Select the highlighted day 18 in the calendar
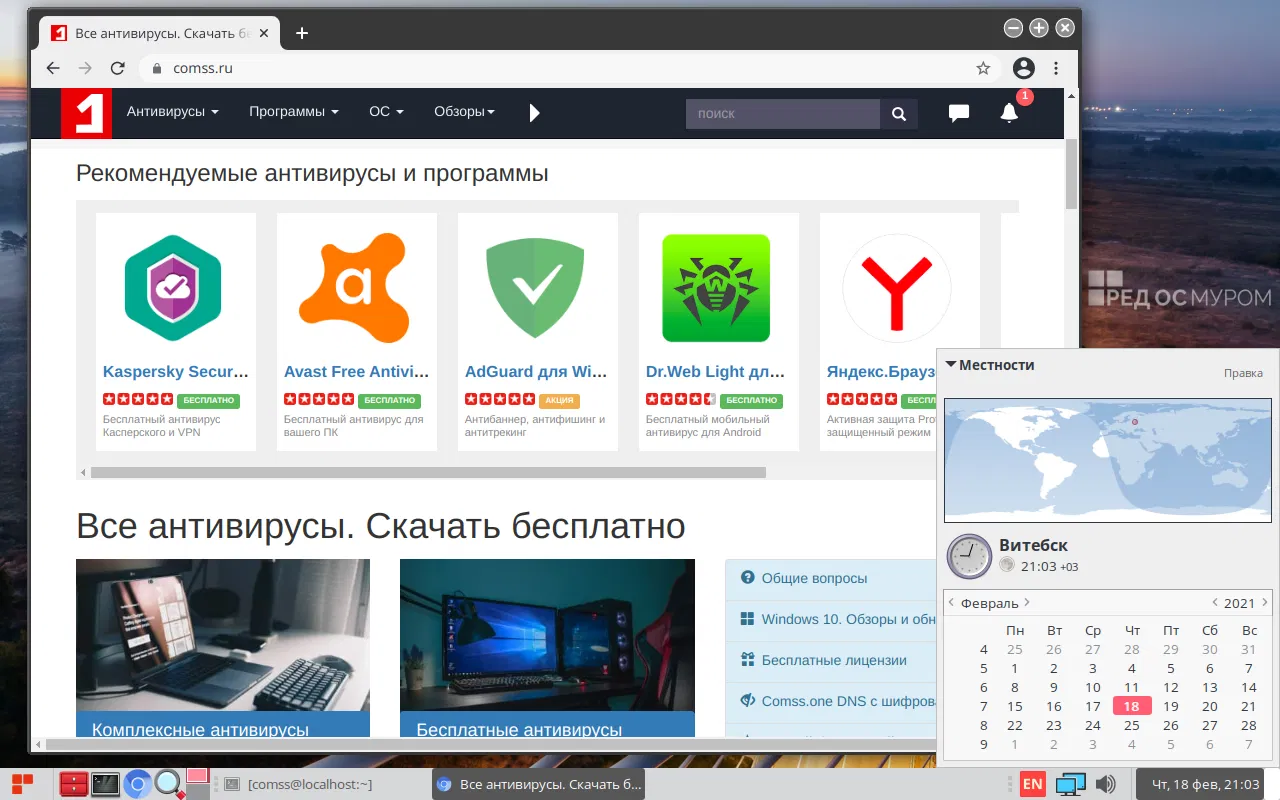The width and height of the screenshot is (1280, 800). point(1131,706)
